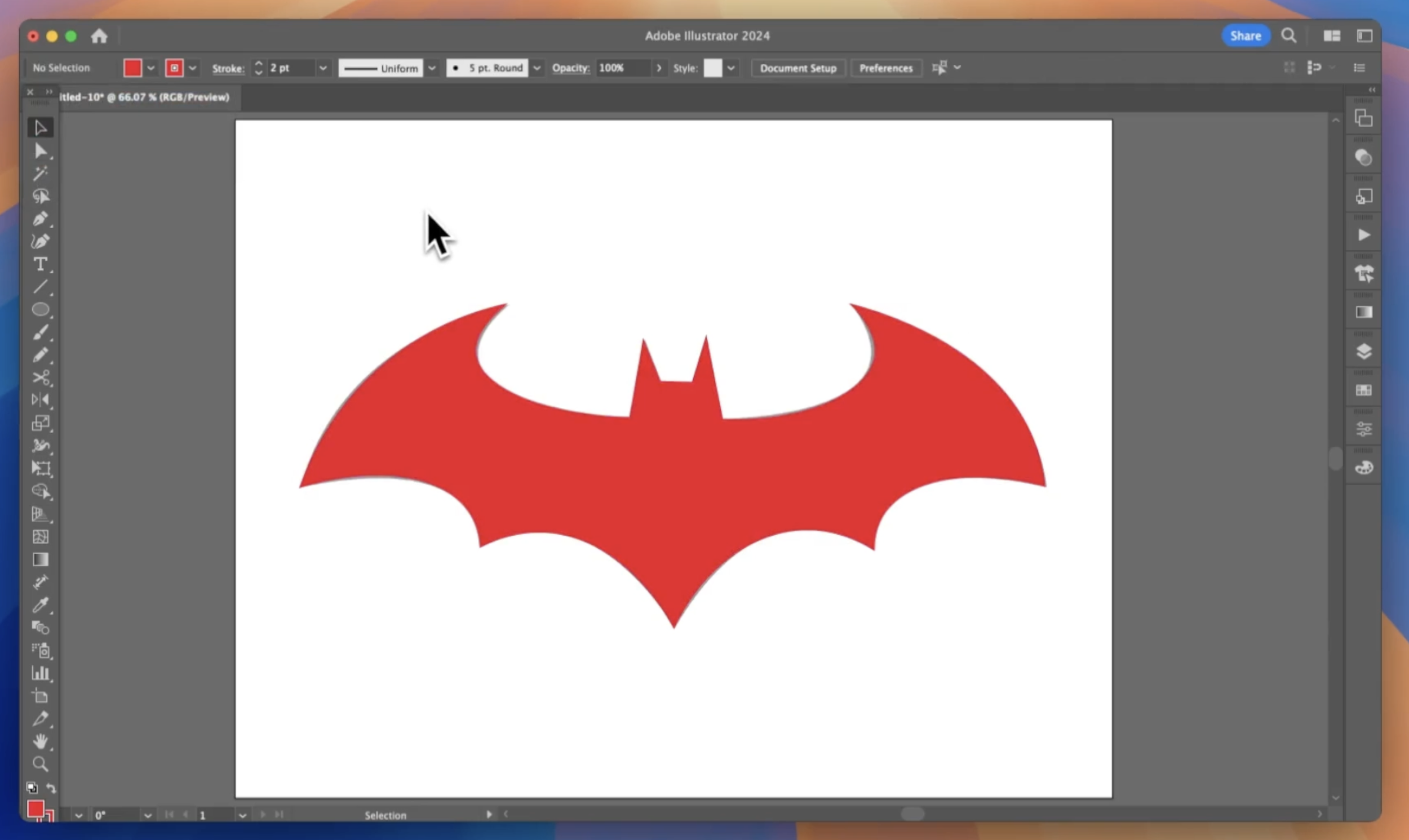Image resolution: width=1409 pixels, height=840 pixels.
Task: Open the Color palette panel icon
Action: point(1364,468)
